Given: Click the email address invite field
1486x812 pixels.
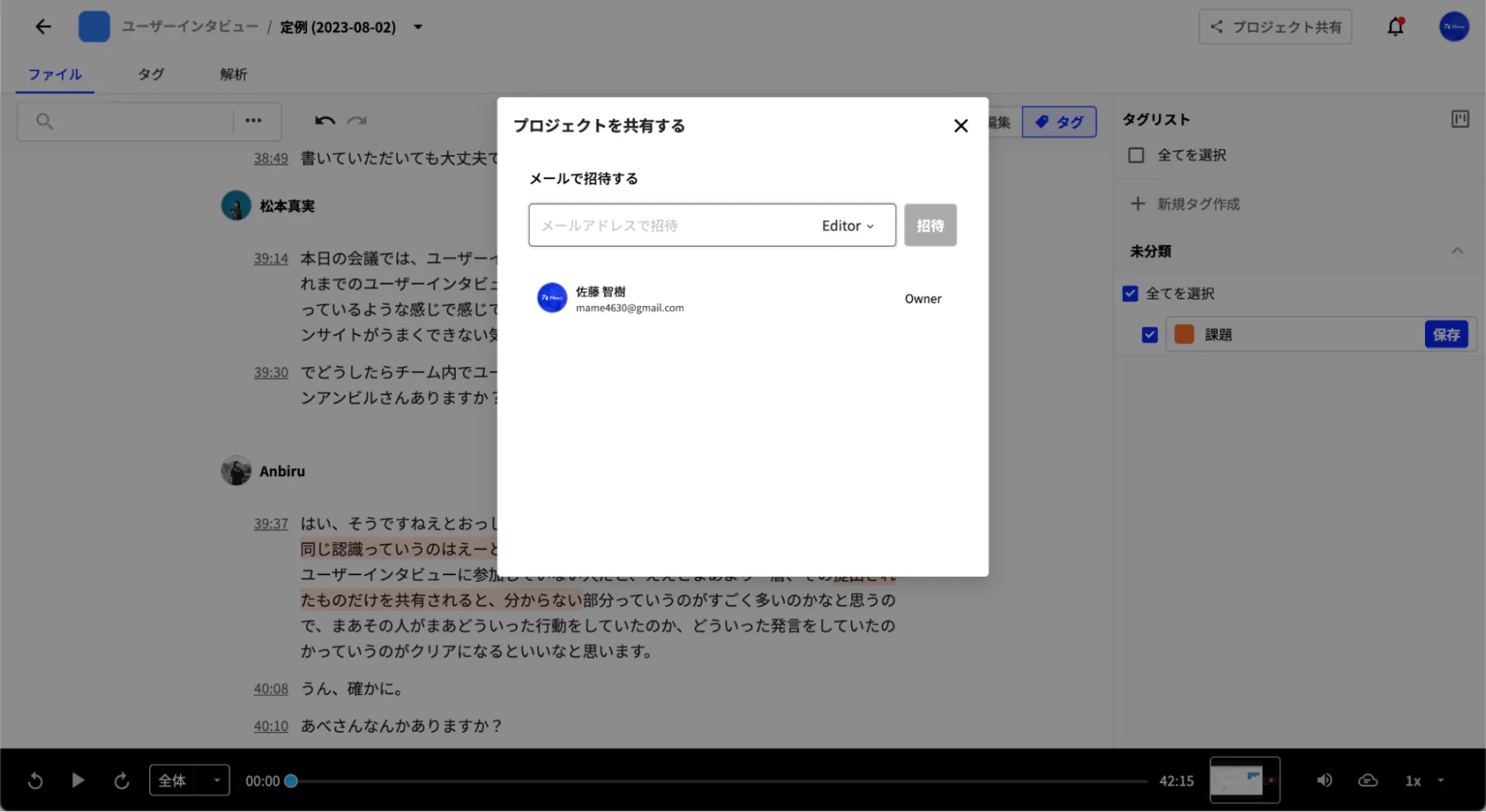Looking at the screenshot, I should click(669, 226).
